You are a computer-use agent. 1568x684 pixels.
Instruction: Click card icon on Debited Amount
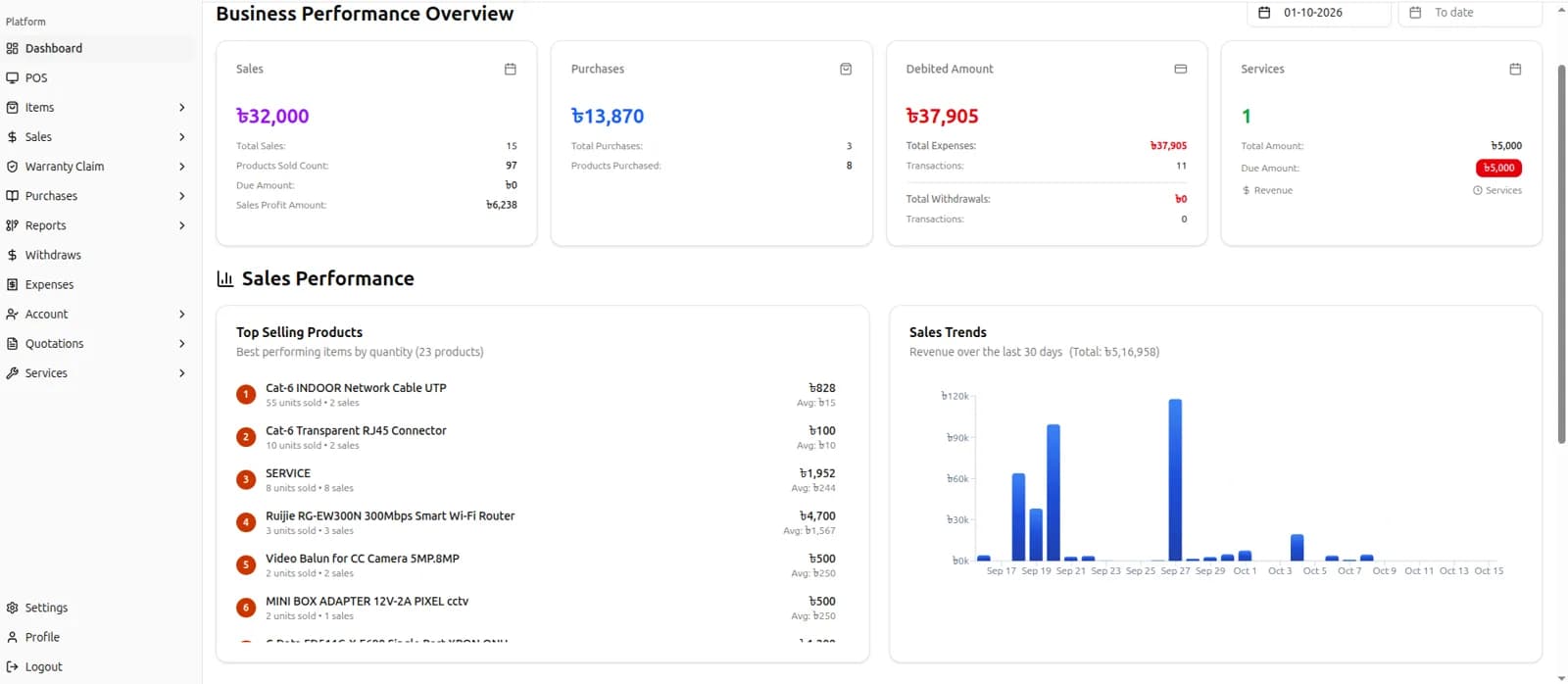(x=1180, y=69)
